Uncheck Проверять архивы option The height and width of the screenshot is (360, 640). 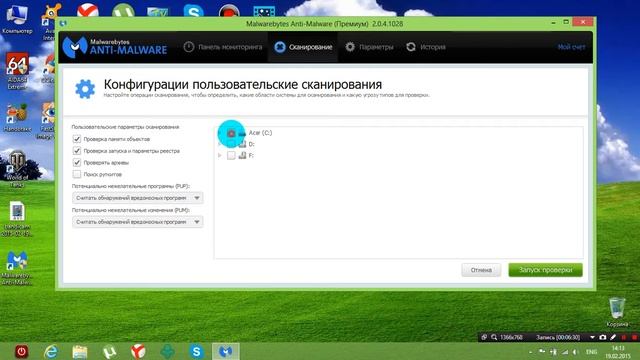(x=77, y=162)
